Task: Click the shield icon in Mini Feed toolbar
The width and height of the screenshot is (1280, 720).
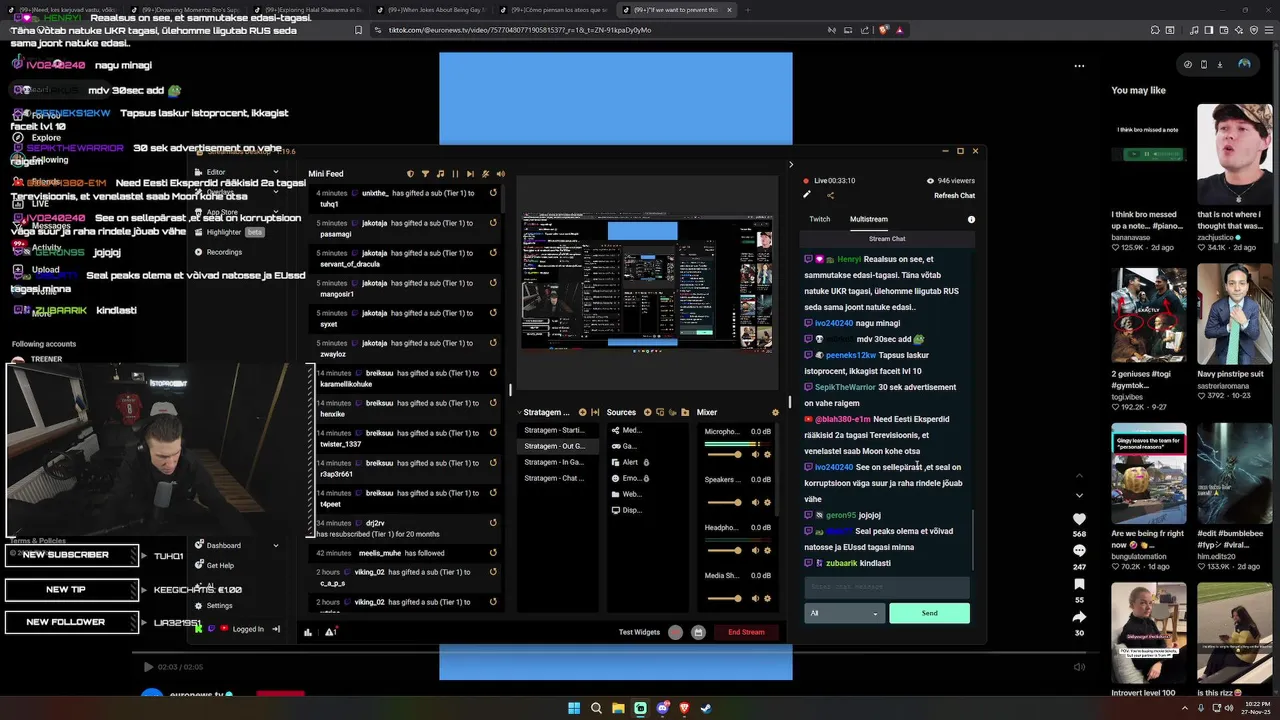Action: tap(410, 174)
